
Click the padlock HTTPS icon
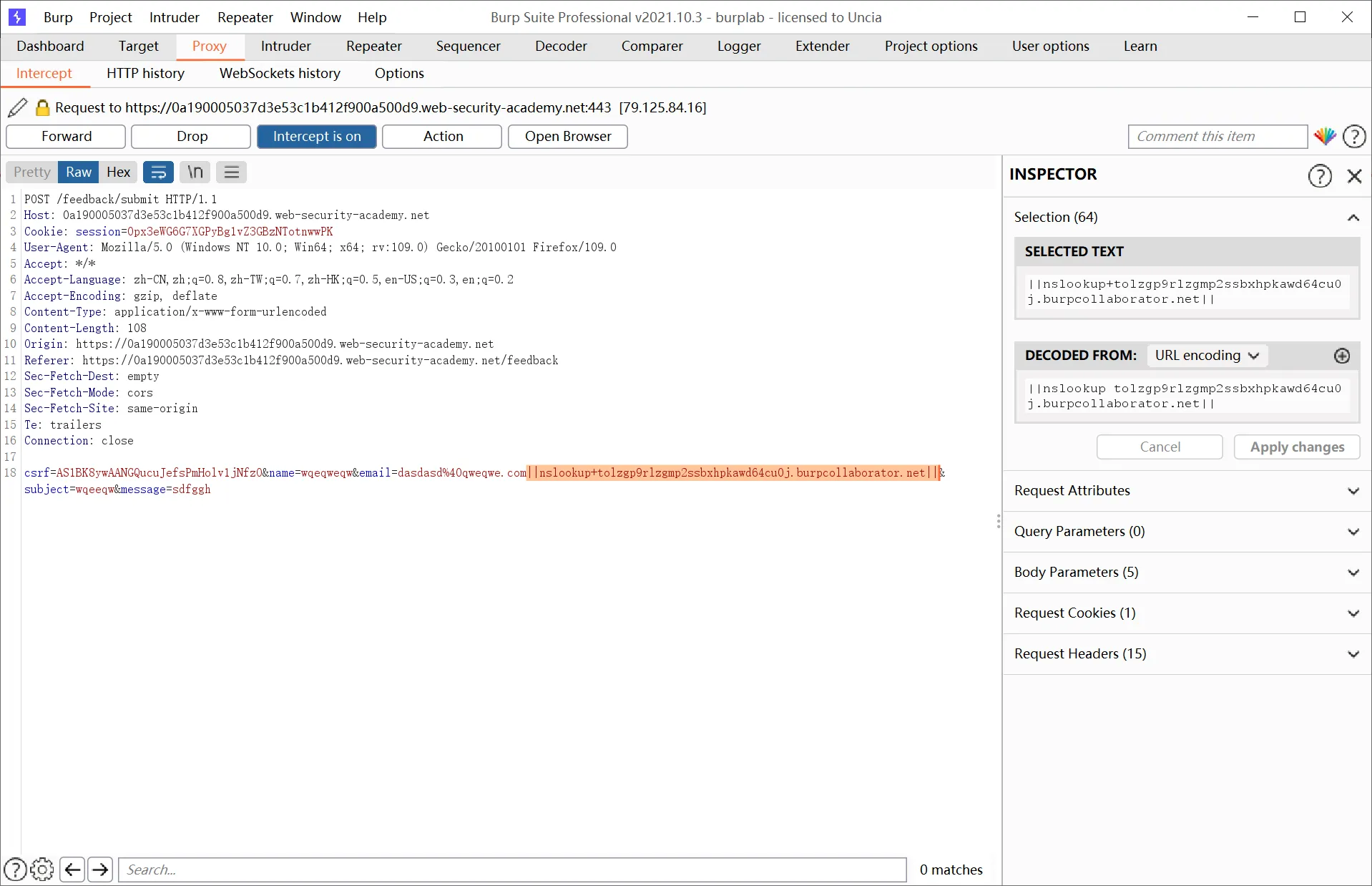click(x=42, y=107)
